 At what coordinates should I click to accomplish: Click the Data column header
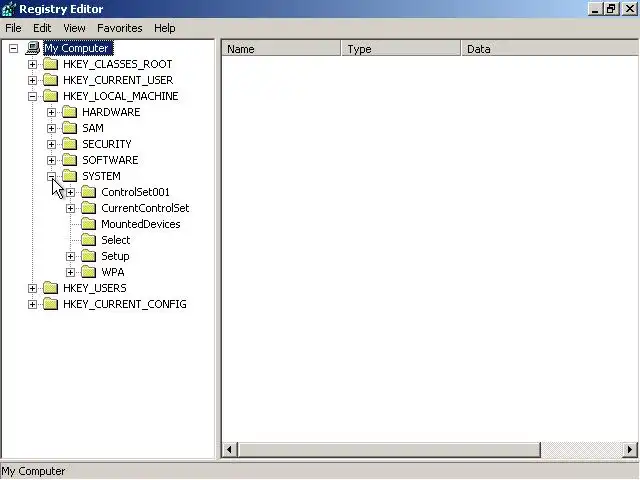point(550,49)
